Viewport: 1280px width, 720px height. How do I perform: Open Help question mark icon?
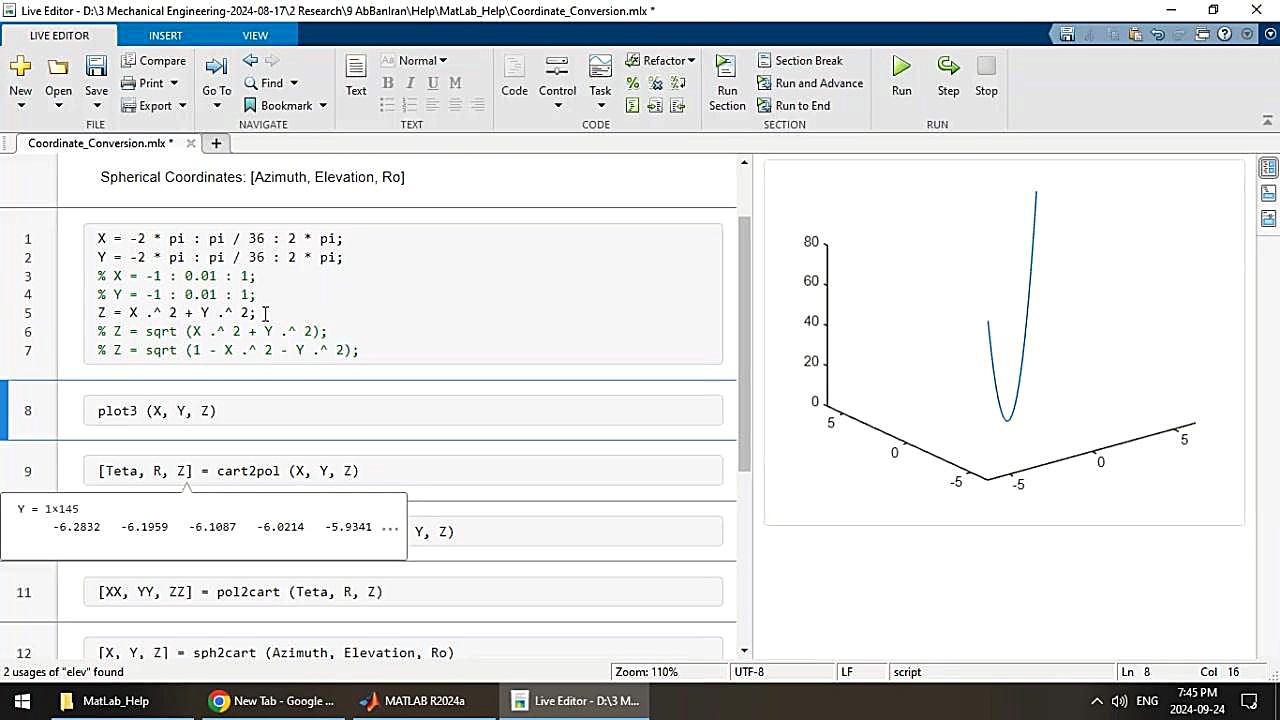point(1225,34)
